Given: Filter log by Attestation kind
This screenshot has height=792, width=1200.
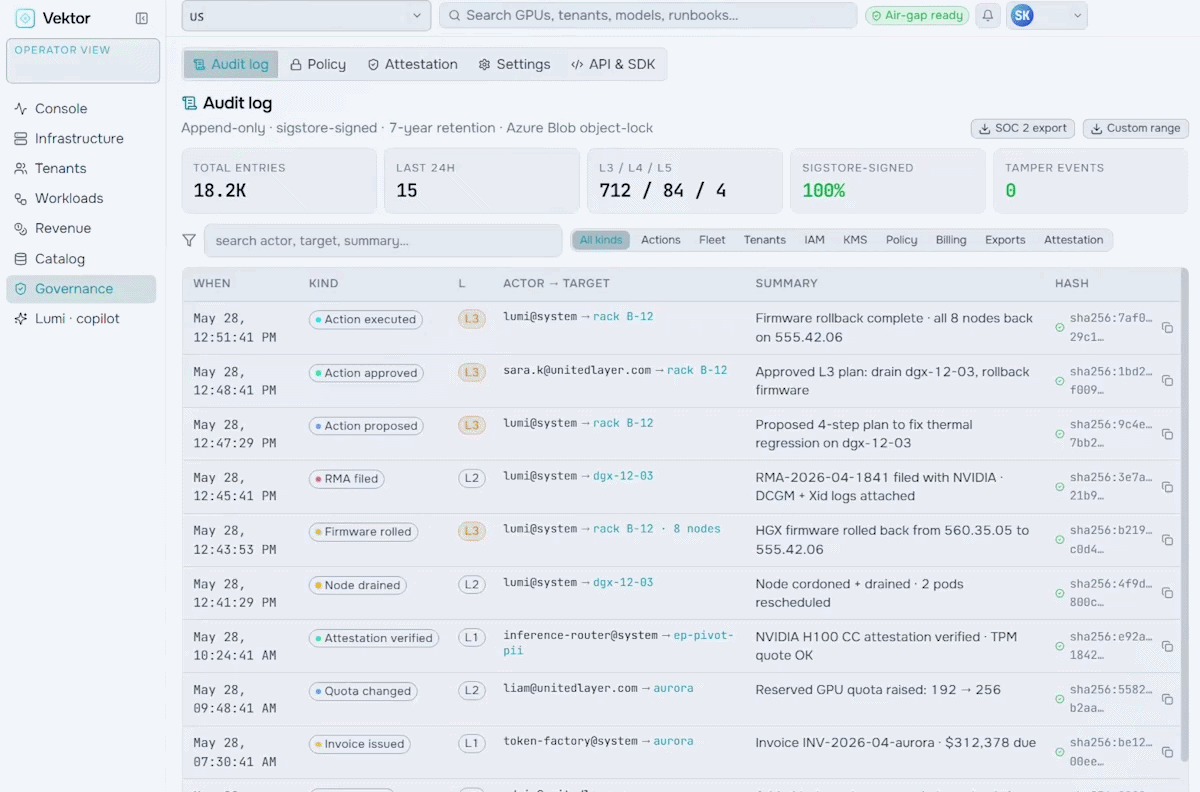Looking at the screenshot, I should click(x=1074, y=240).
